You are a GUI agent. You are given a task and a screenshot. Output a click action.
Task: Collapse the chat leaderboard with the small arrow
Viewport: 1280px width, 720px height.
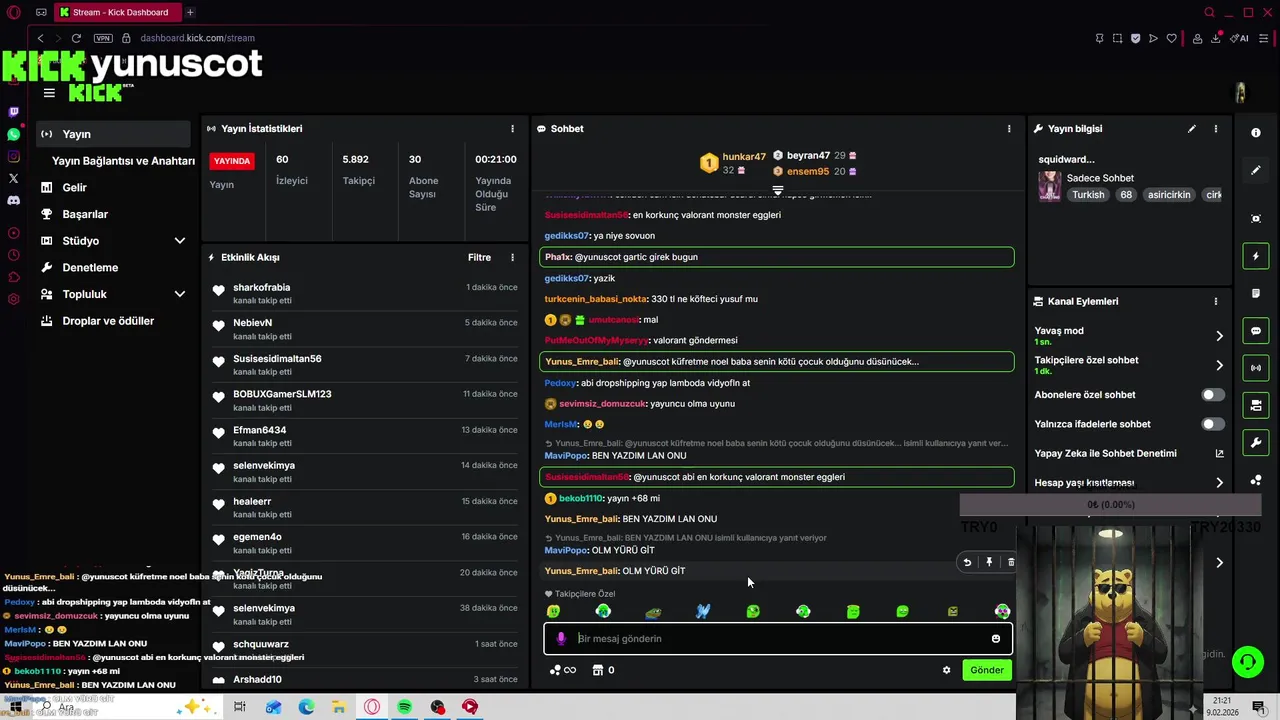pos(777,190)
